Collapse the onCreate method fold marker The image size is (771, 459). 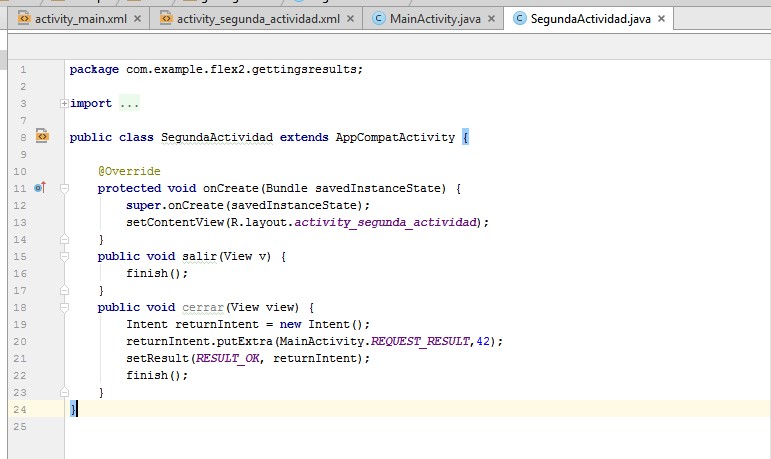[x=64, y=188]
